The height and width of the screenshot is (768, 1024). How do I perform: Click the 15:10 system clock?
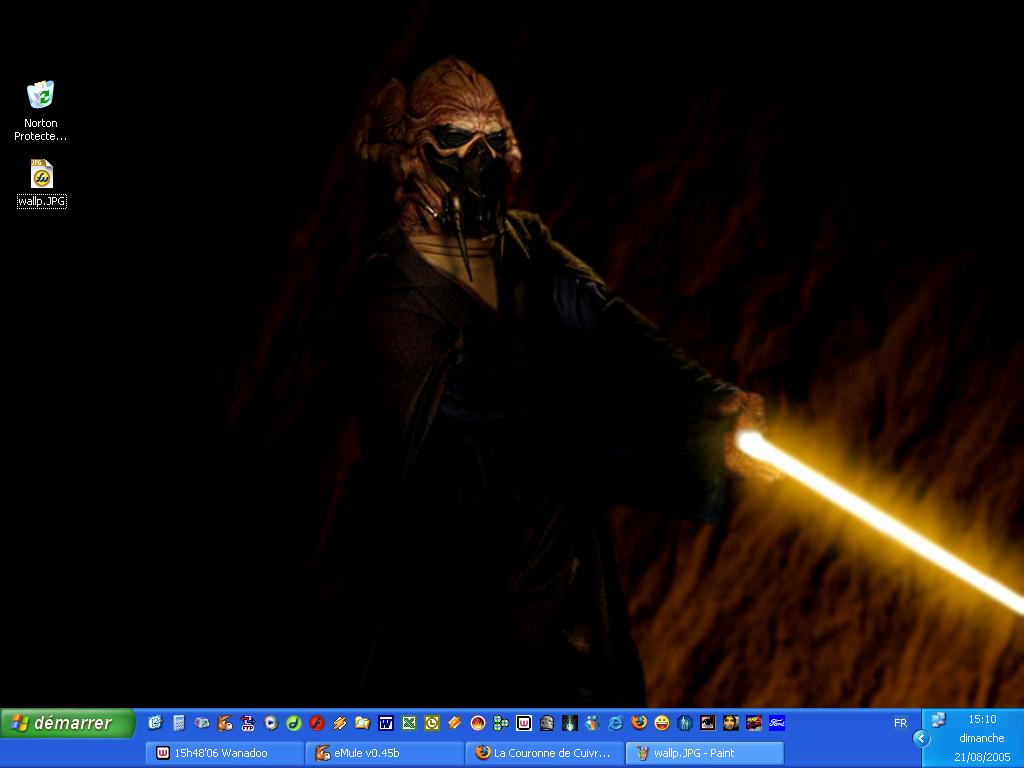(x=982, y=719)
